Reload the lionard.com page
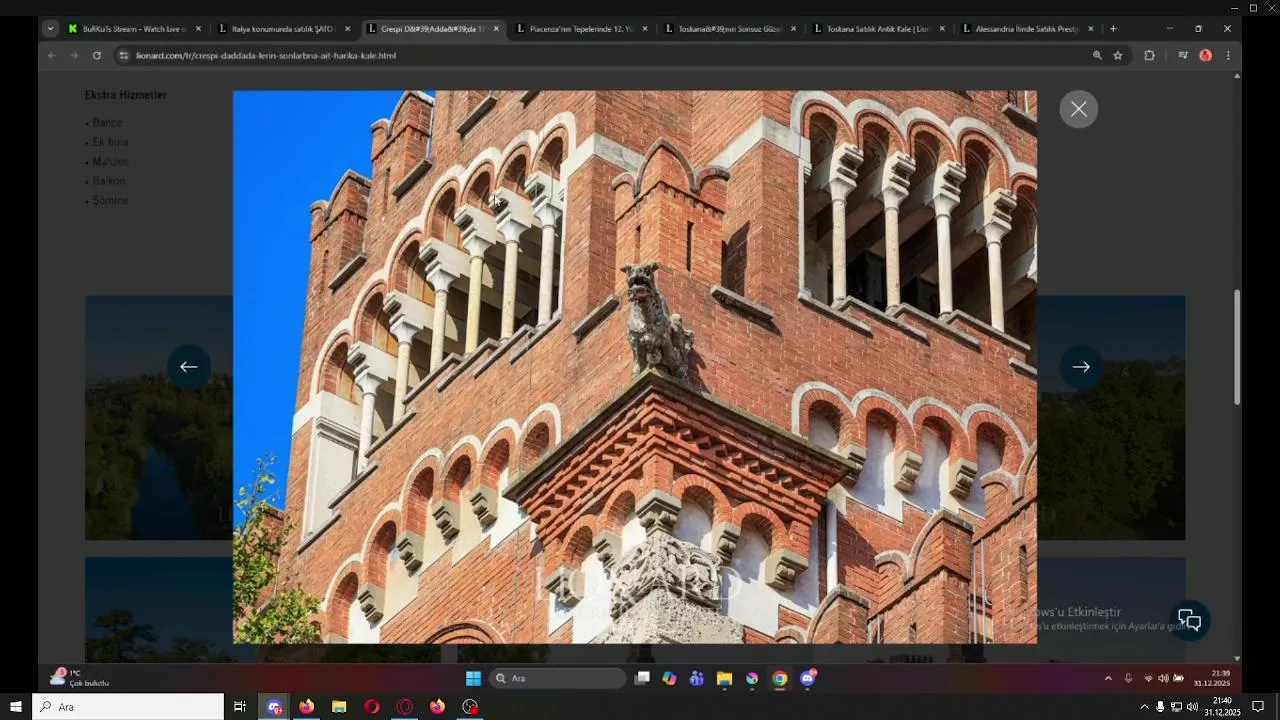1280x720 pixels. pos(97,56)
